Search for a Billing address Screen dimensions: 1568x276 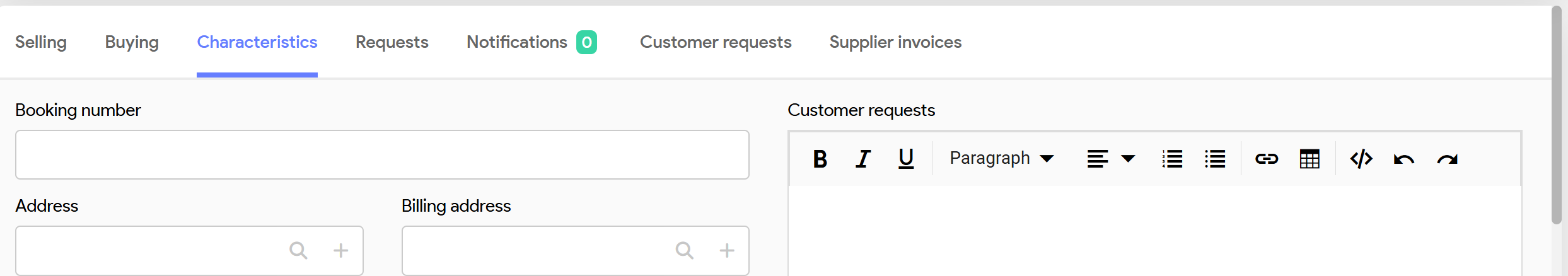pos(685,251)
